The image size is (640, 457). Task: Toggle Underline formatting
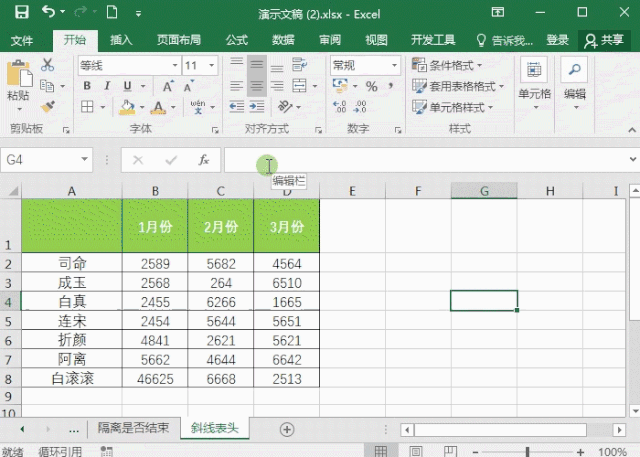[127, 86]
